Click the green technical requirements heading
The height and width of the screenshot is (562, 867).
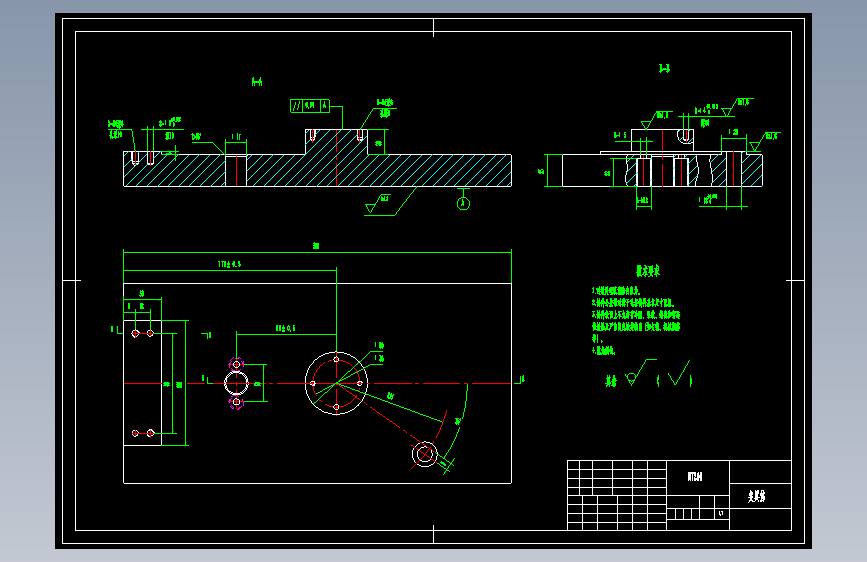point(647,271)
